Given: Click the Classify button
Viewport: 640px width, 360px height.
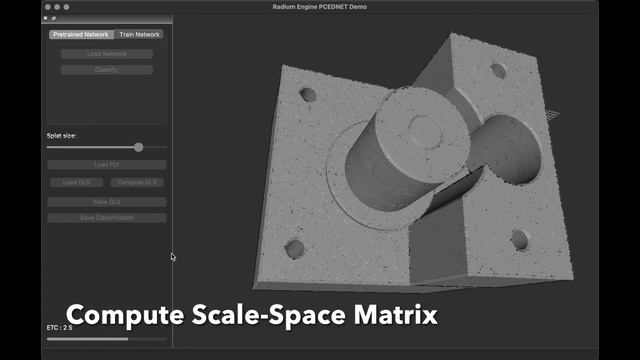Looking at the screenshot, I should click(107, 70).
